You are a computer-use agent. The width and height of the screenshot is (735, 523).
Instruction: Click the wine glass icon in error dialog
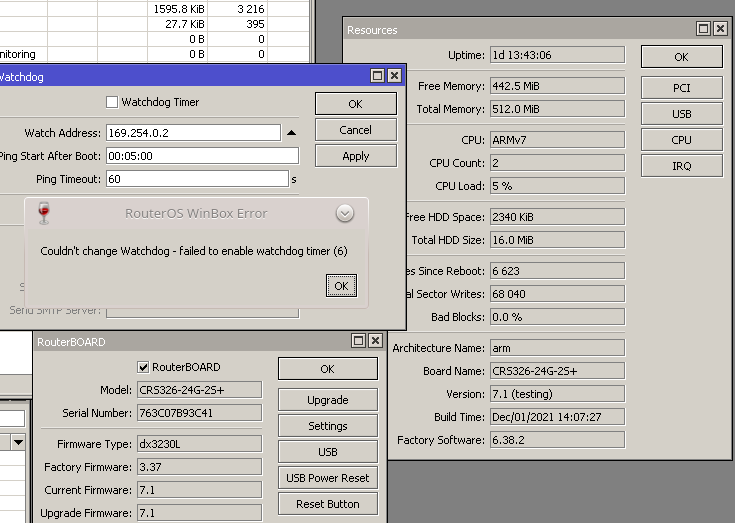(x=44, y=213)
